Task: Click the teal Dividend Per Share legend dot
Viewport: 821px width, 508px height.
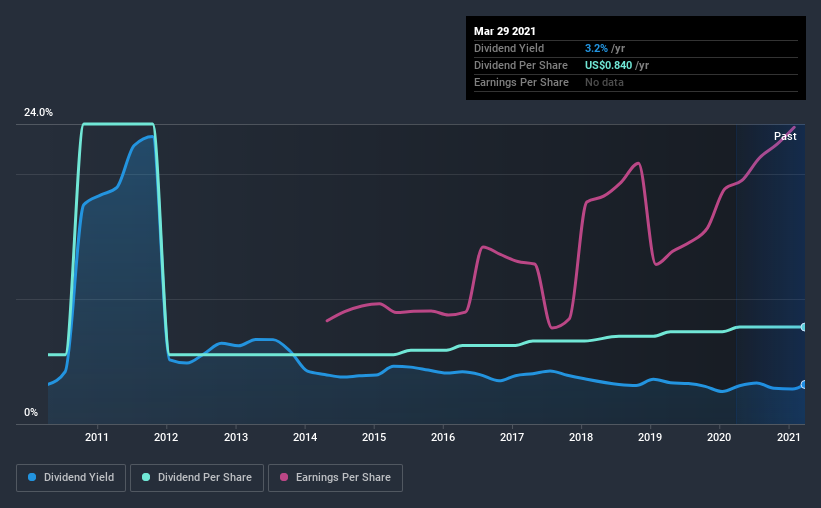Action: 146,477
